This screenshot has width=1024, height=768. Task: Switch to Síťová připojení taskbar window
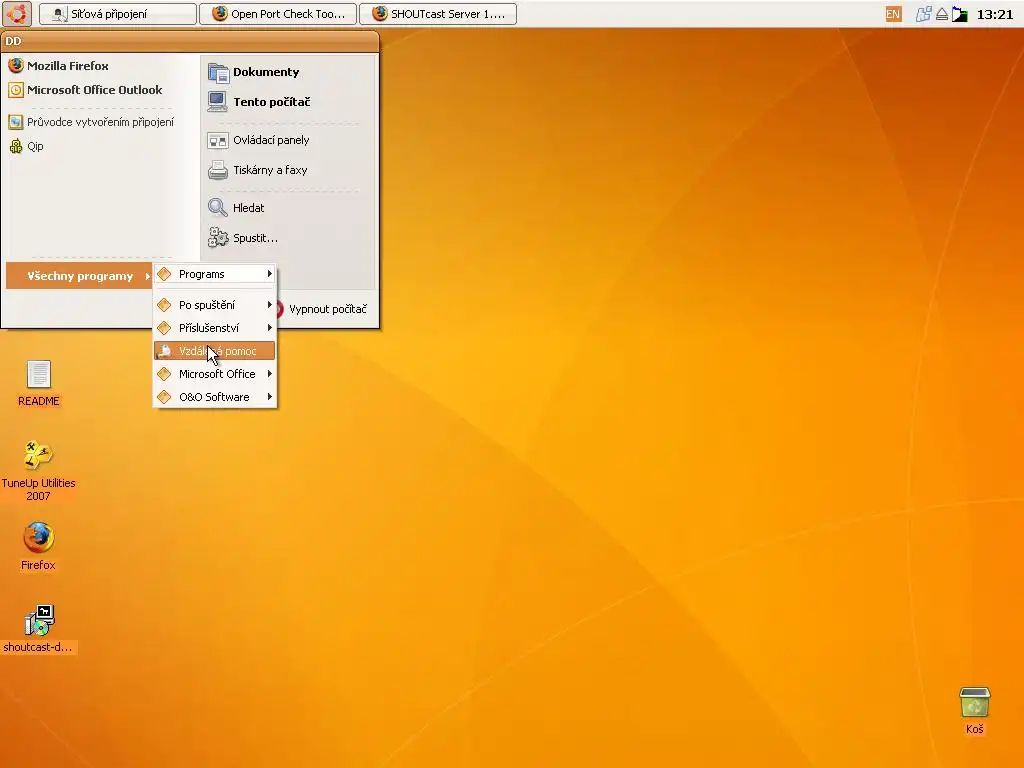(118, 14)
